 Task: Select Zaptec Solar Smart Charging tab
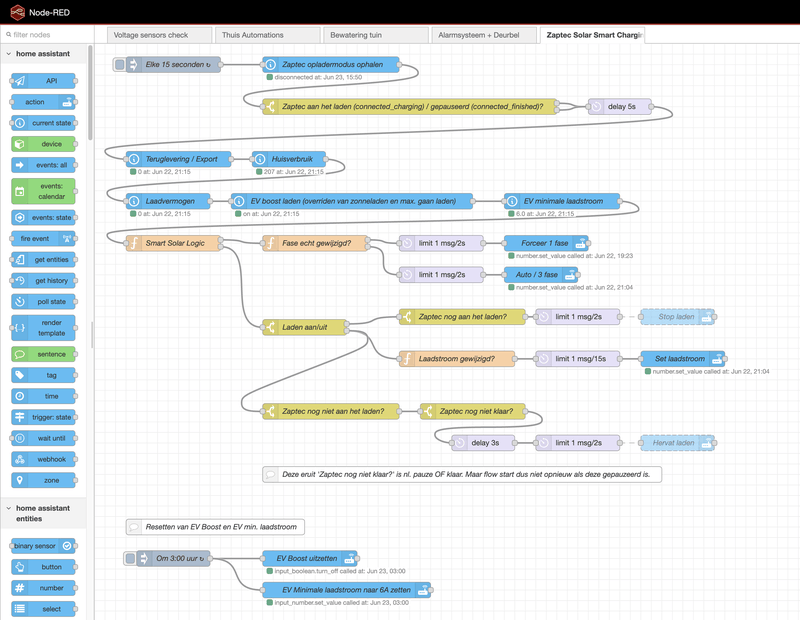(x=592, y=35)
